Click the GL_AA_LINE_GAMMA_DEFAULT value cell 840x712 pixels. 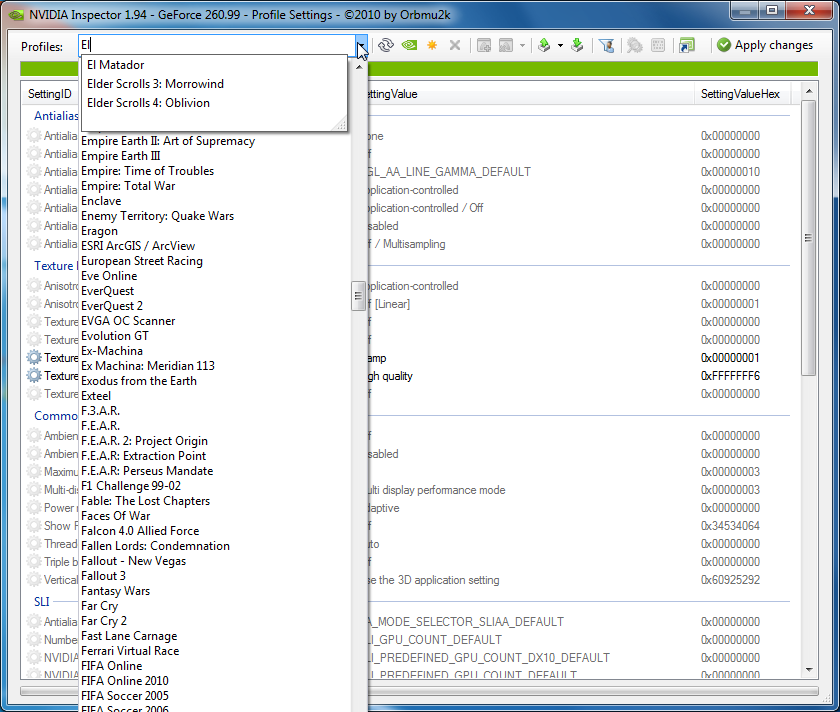tap(449, 171)
